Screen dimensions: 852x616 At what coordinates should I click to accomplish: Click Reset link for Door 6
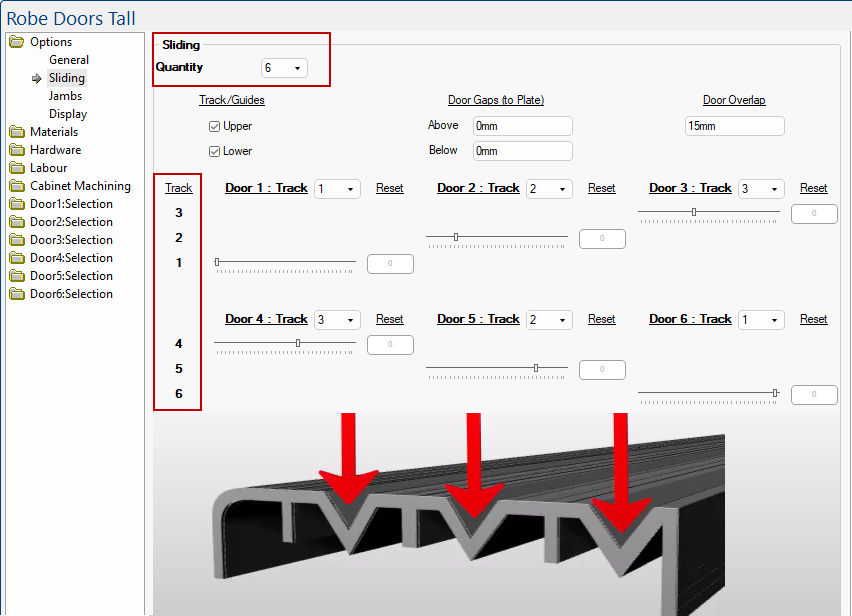tap(813, 319)
